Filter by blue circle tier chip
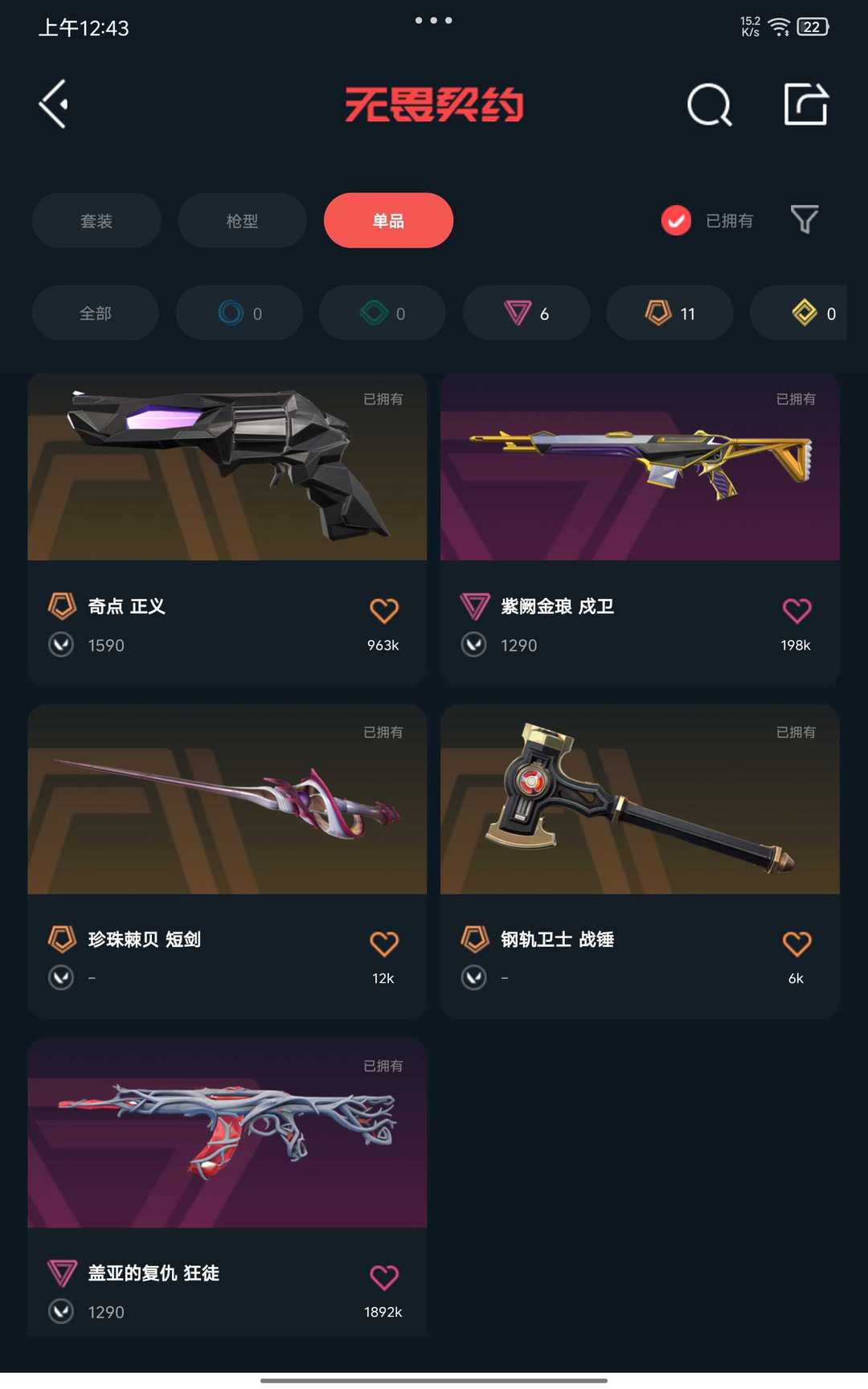Screen dimensions: 868x1389 tap(240, 313)
